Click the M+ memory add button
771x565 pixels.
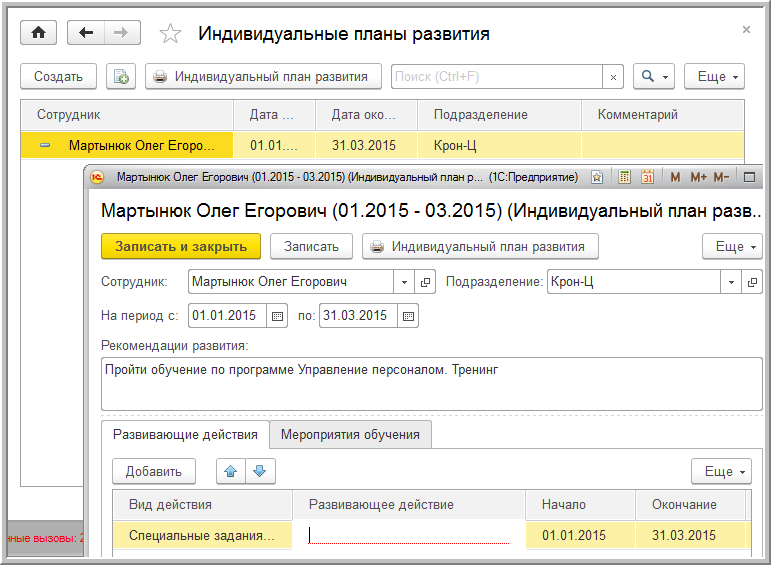coord(698,177)
